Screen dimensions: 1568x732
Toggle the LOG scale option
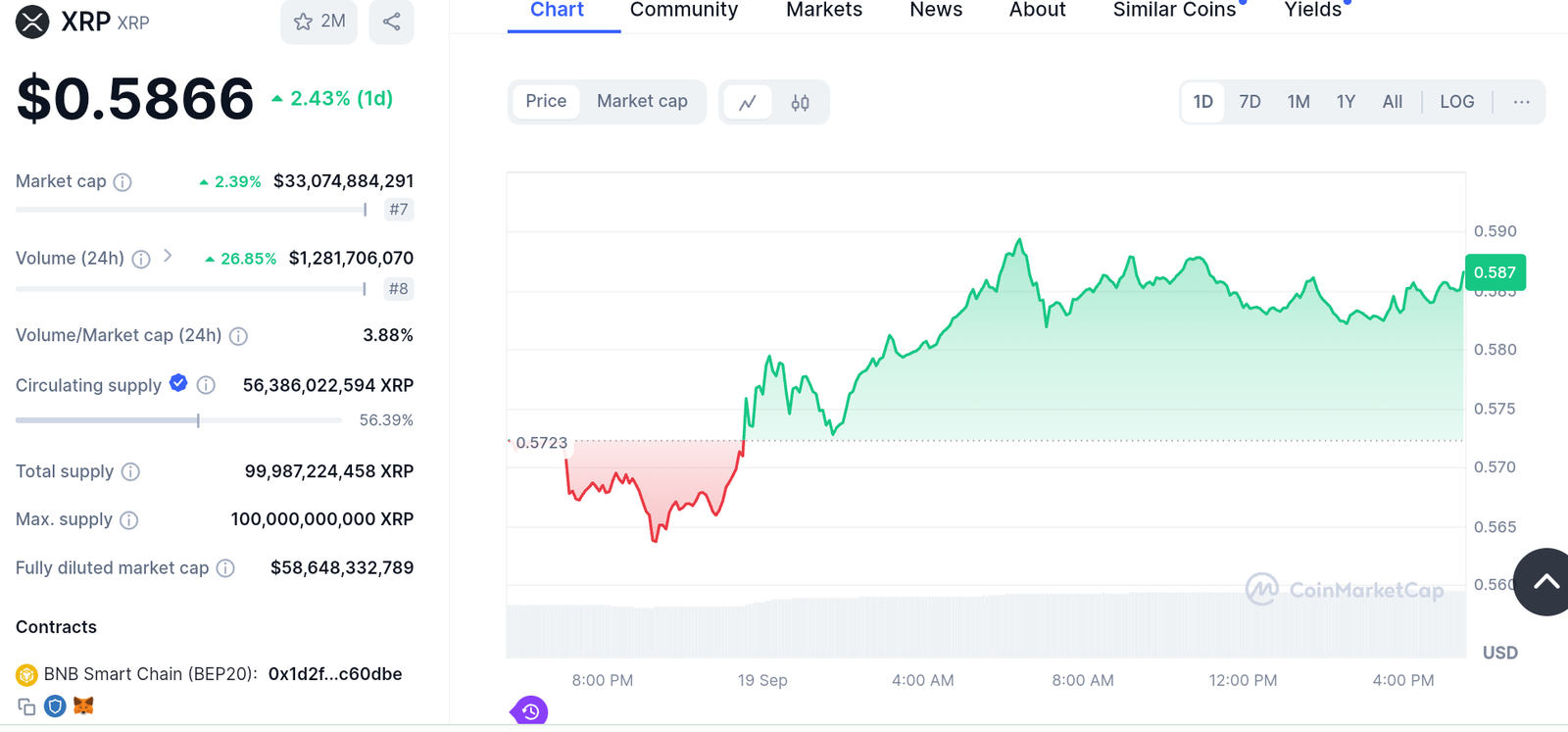tap(1456, 102)
